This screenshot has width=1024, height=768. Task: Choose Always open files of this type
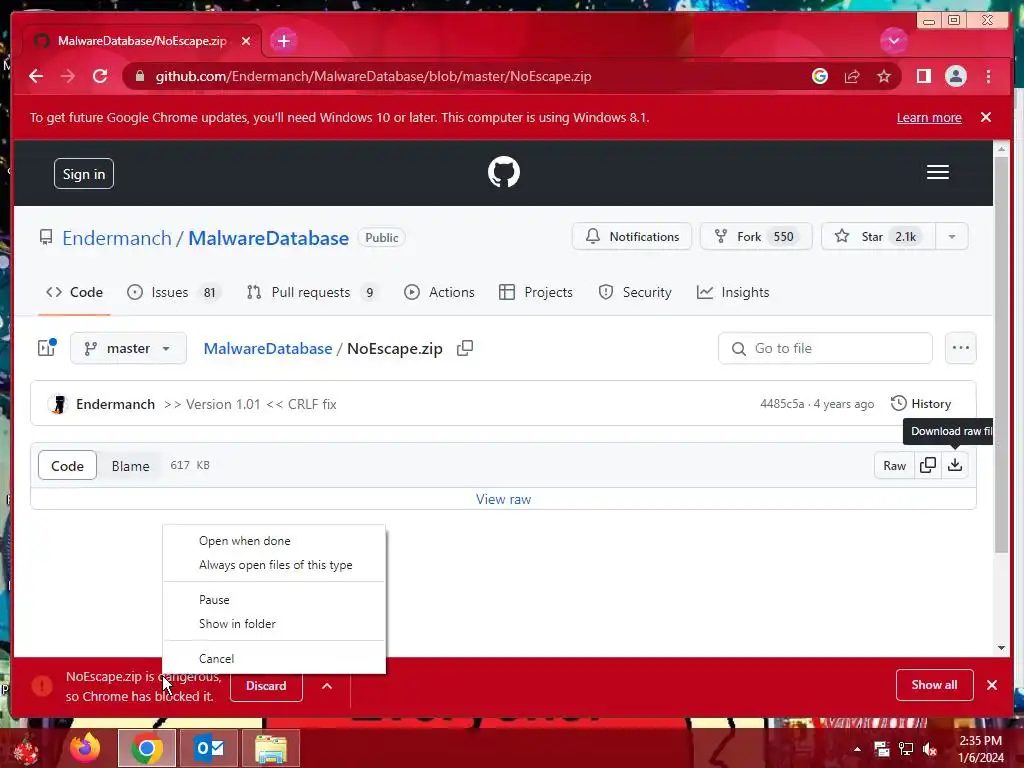point(274,565)
